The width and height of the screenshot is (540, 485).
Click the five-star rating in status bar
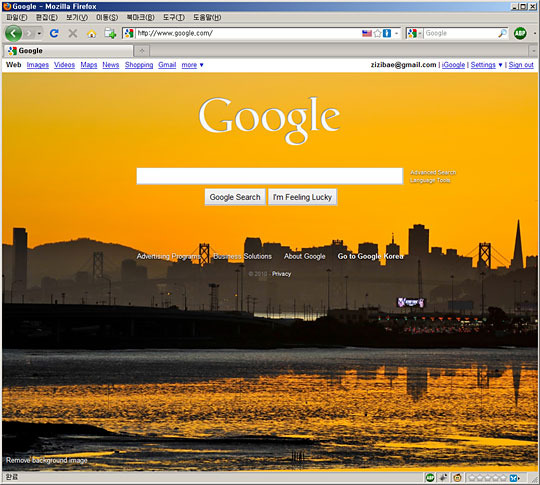click(487, 478)
